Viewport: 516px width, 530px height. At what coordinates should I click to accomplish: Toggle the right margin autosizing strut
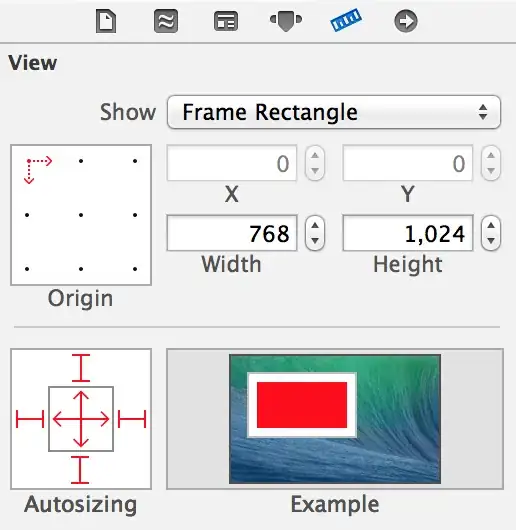[x=132, y=419]
